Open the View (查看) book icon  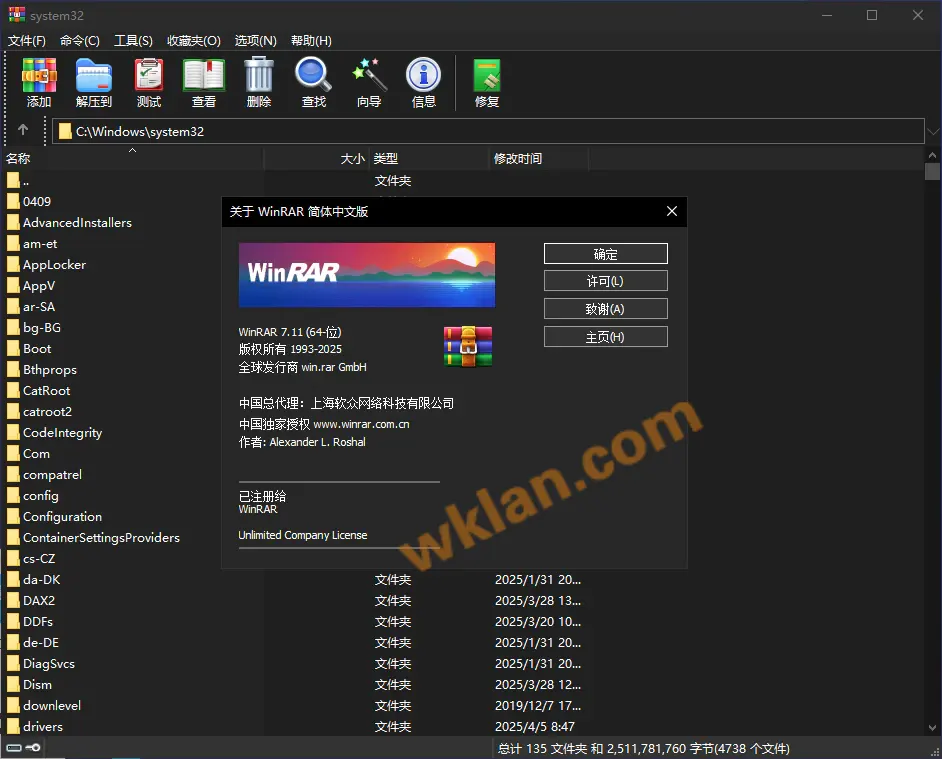pyautogui.click(x=204, y=82)
